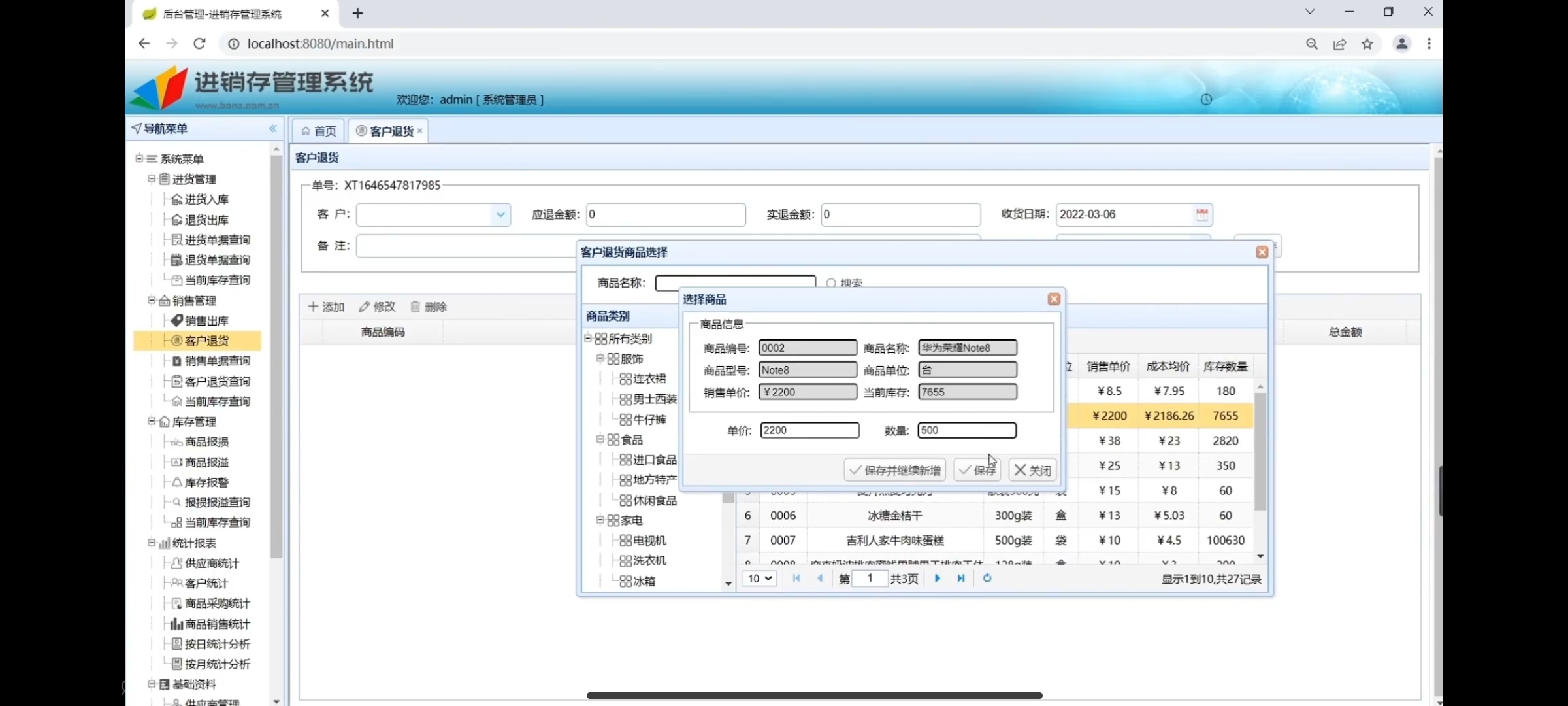Click the 商品名称 search field

pos(736,282)
